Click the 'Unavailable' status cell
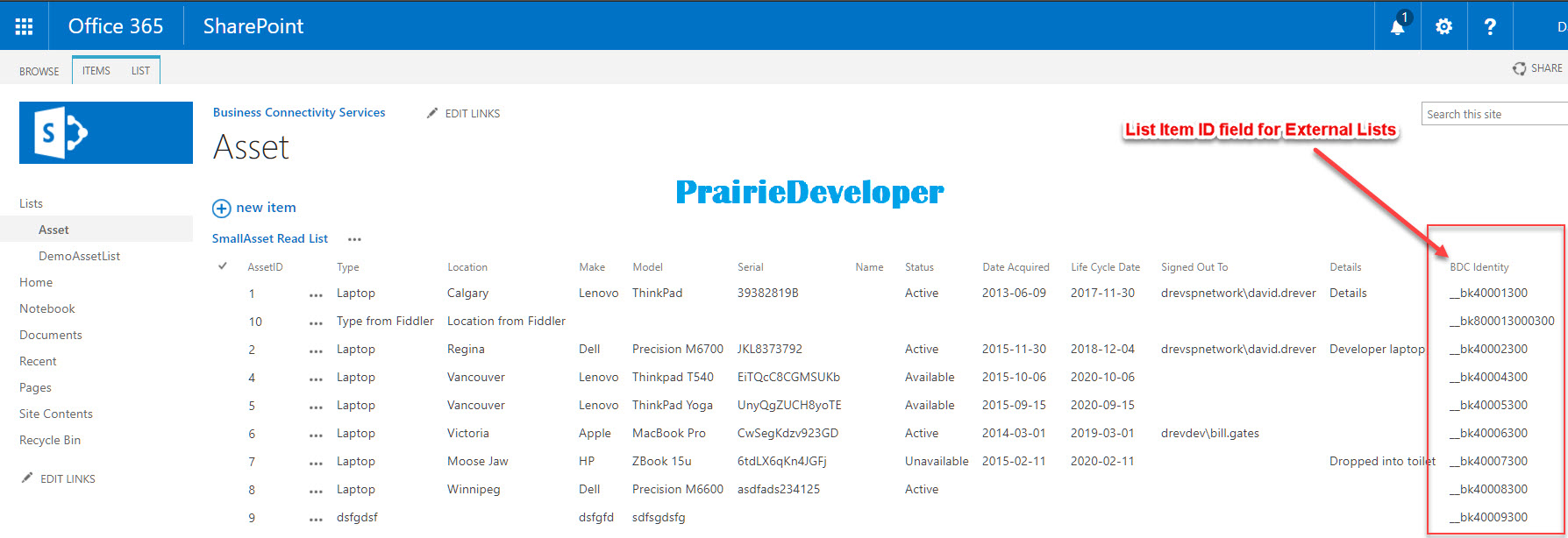The width and height of the screenshot is (1568, 538). (937, 461)
